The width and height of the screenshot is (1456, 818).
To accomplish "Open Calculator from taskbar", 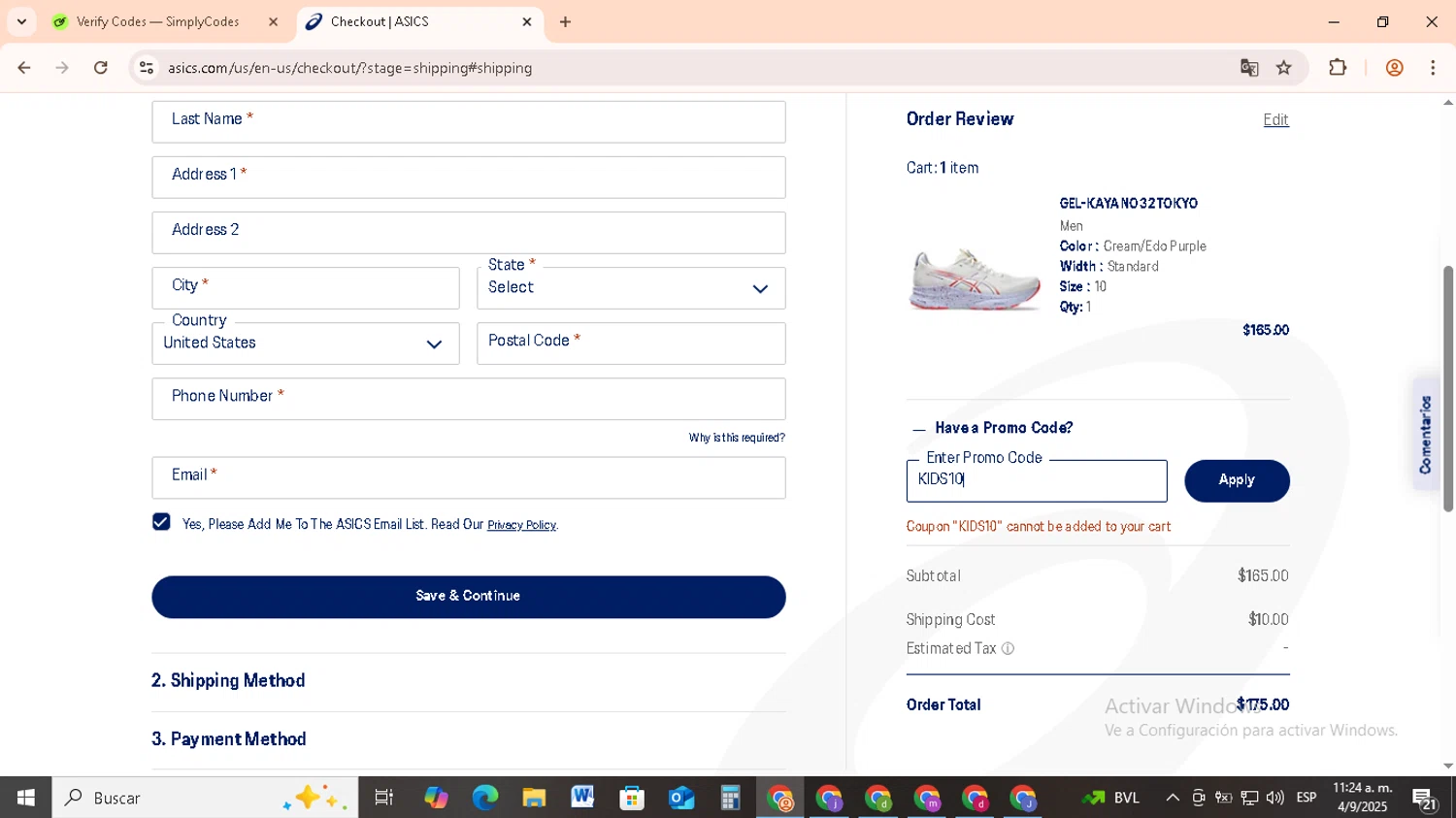I will click(730, 798).
